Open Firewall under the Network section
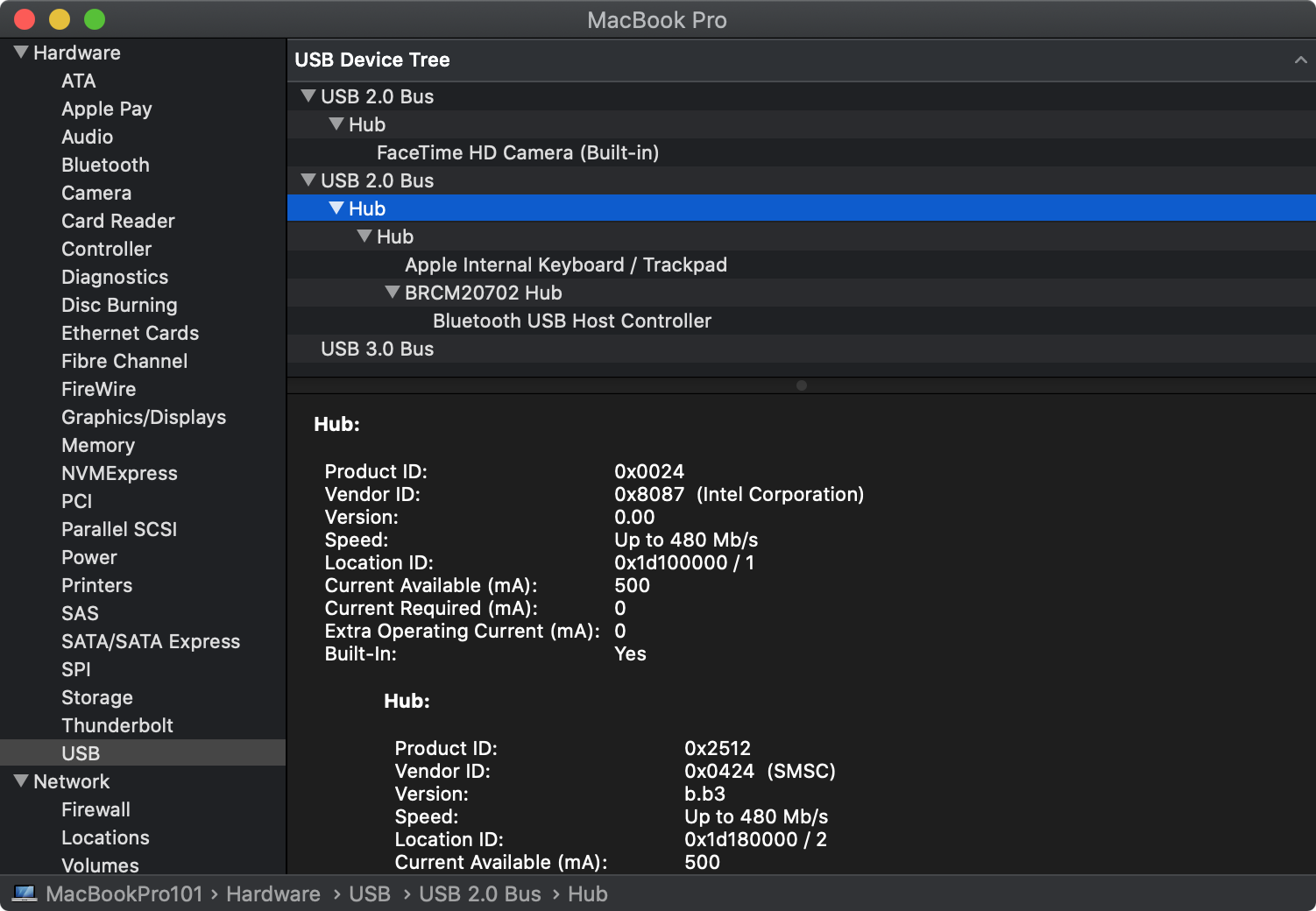This screenshot has width=1316, height=911. [x=96, y=809]
